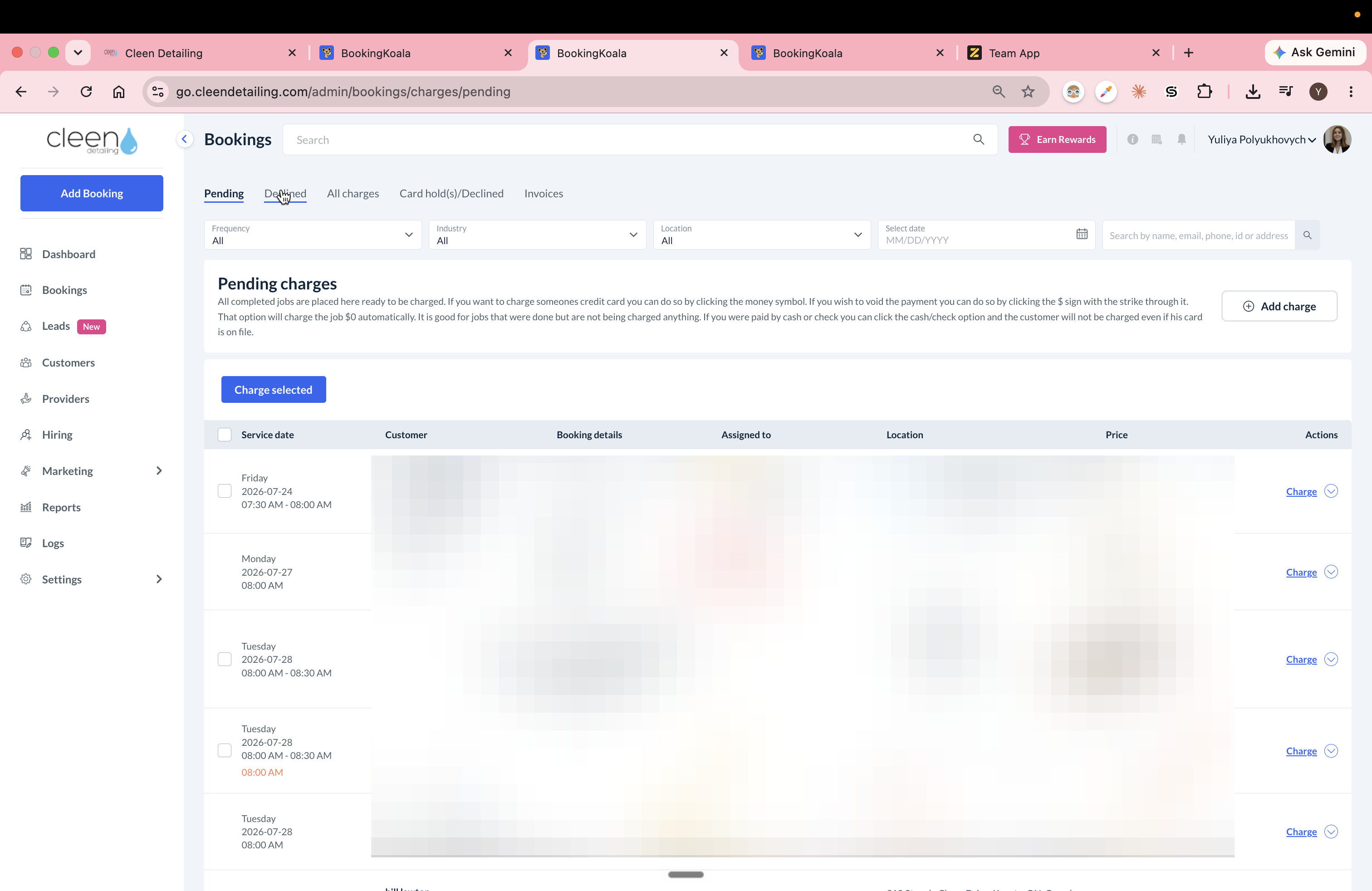Open the Select date calendar icon
The height and width of the screenshot is (891, 1372).
[x=1082, y=234]
